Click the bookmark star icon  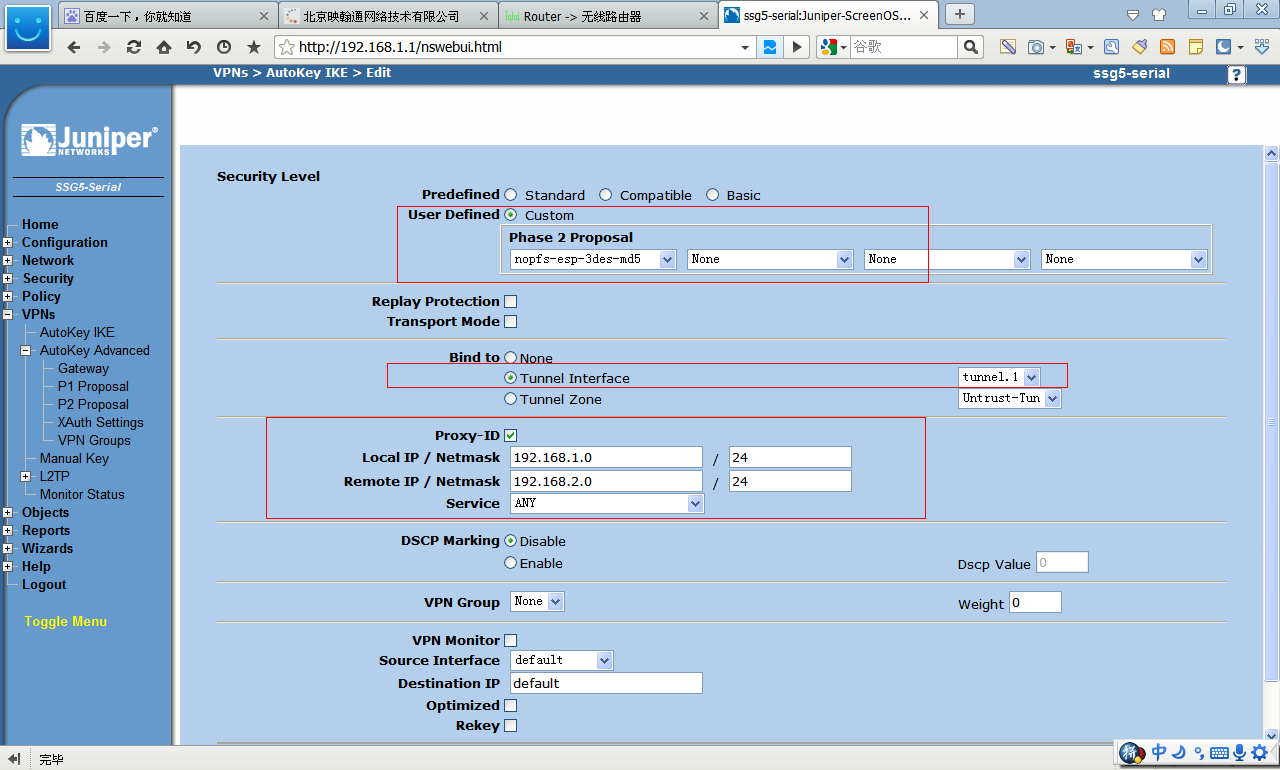(254, 47)
